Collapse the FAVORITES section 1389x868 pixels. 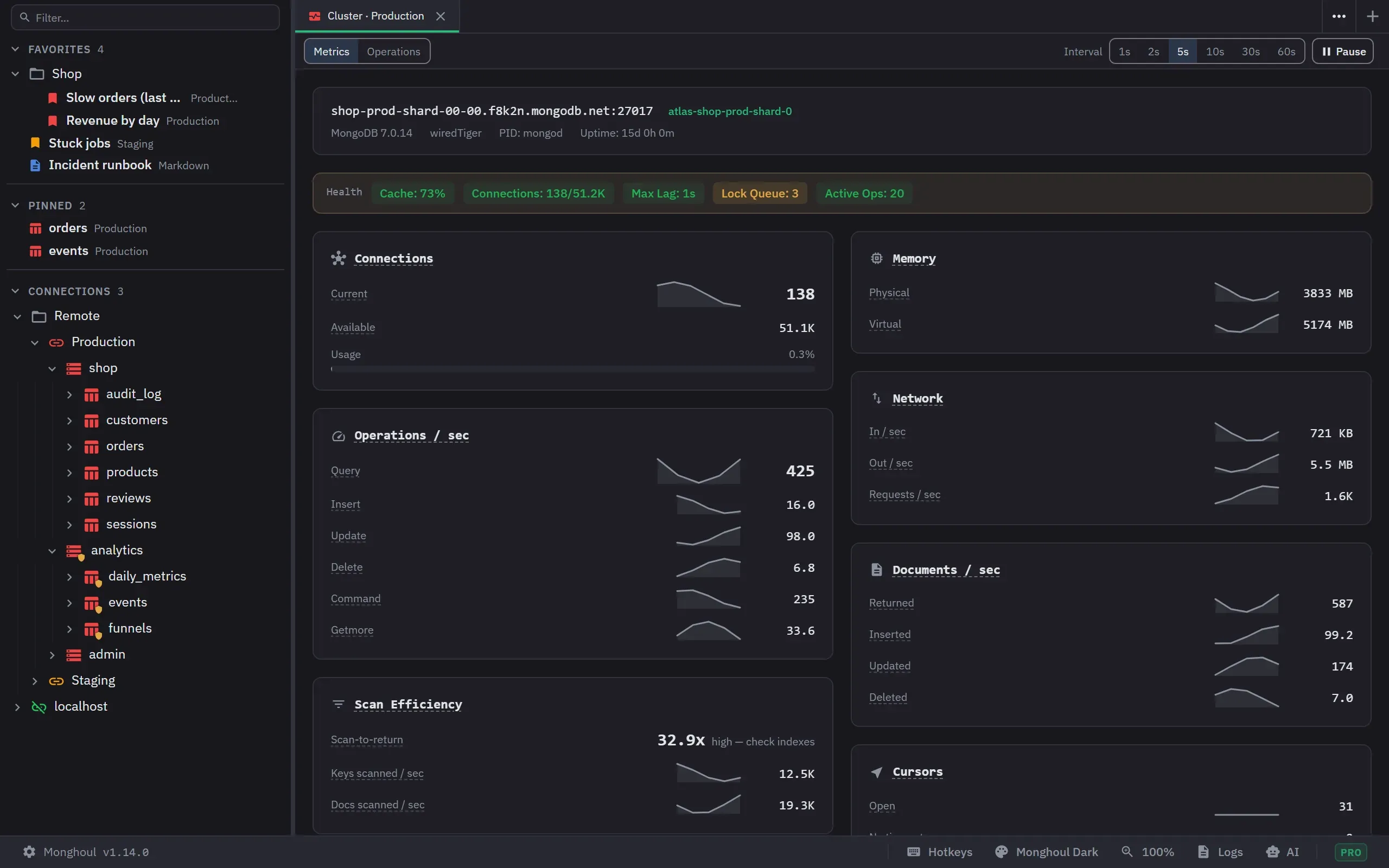click(16, 49)
